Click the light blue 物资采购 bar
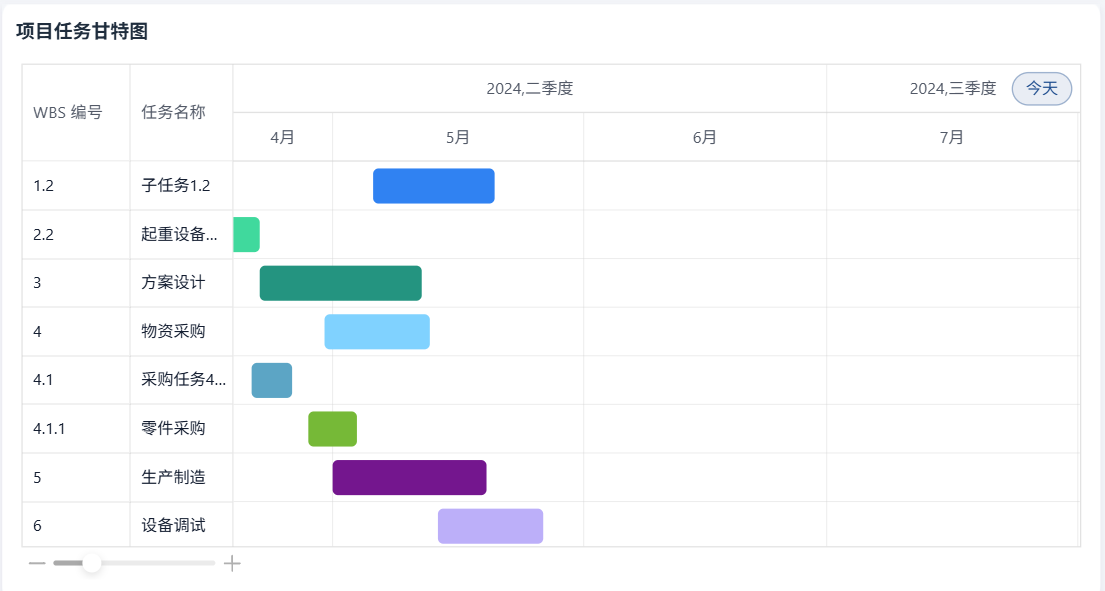 point(377,332)
